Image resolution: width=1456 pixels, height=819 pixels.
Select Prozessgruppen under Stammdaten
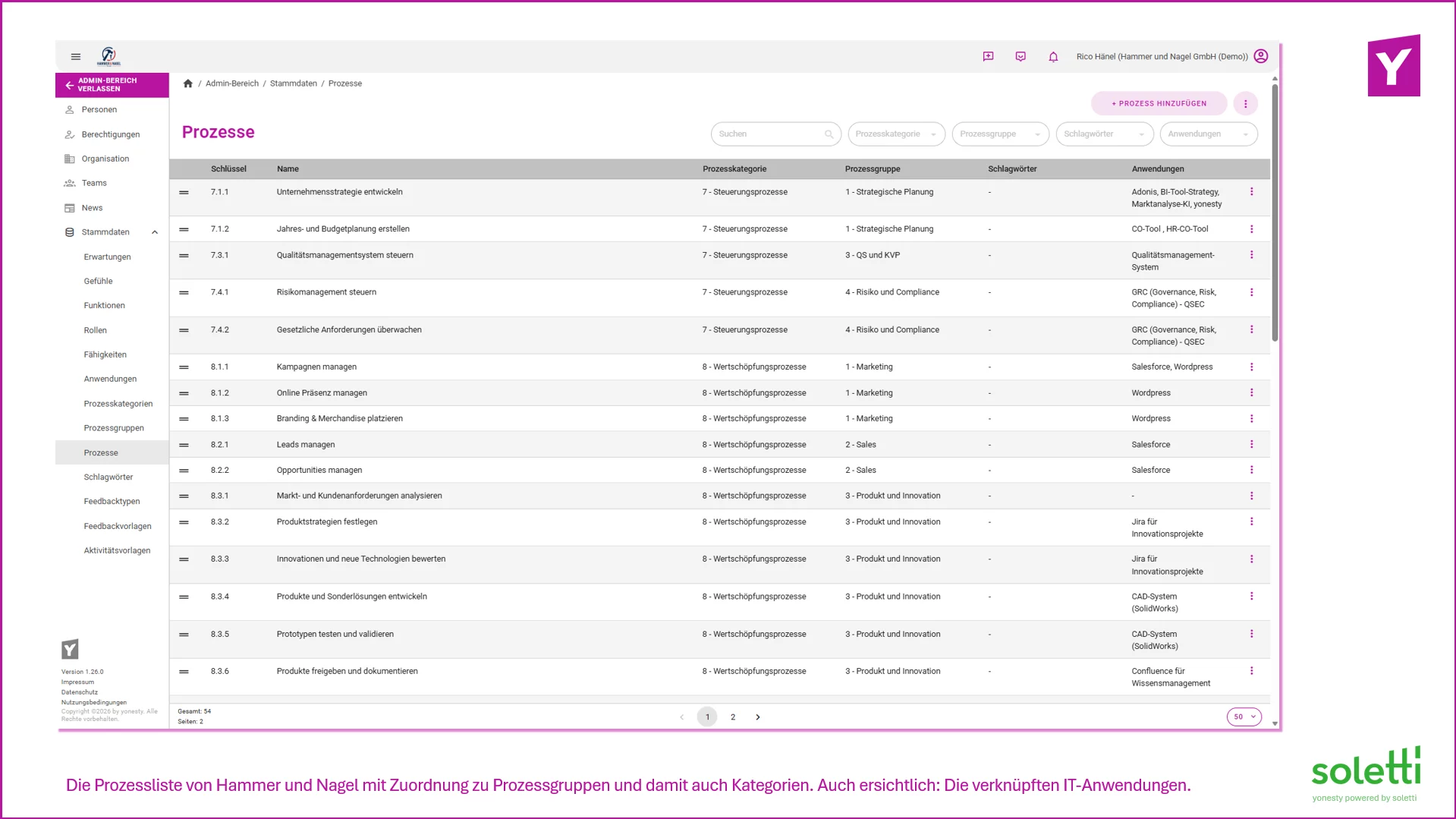[114, 428]
